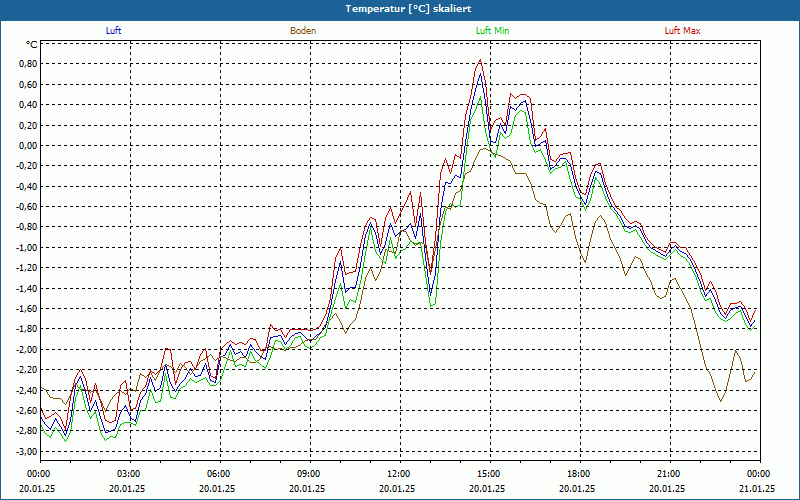Screen dimensions: 800x500
Task: Click the -3,00 y-axis value
Action: click(28, 452)
